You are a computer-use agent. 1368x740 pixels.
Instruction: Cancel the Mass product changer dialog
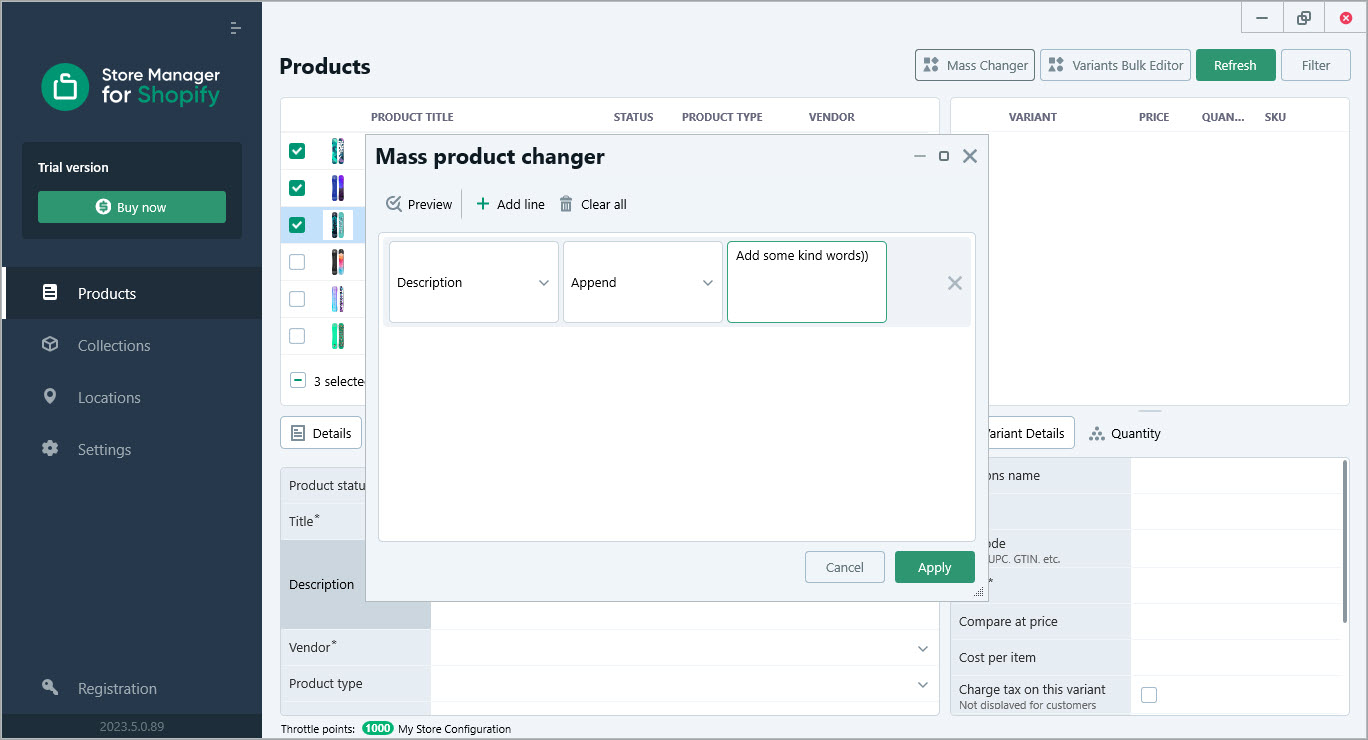pos(845,567)
